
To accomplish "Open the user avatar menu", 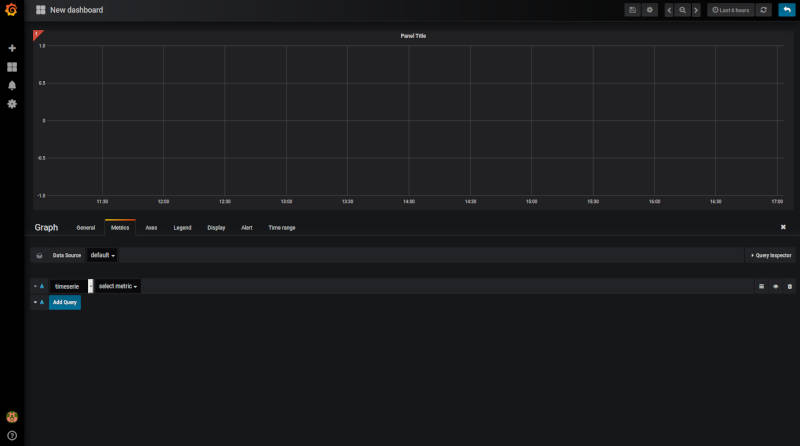I will (x=12, y=417).
